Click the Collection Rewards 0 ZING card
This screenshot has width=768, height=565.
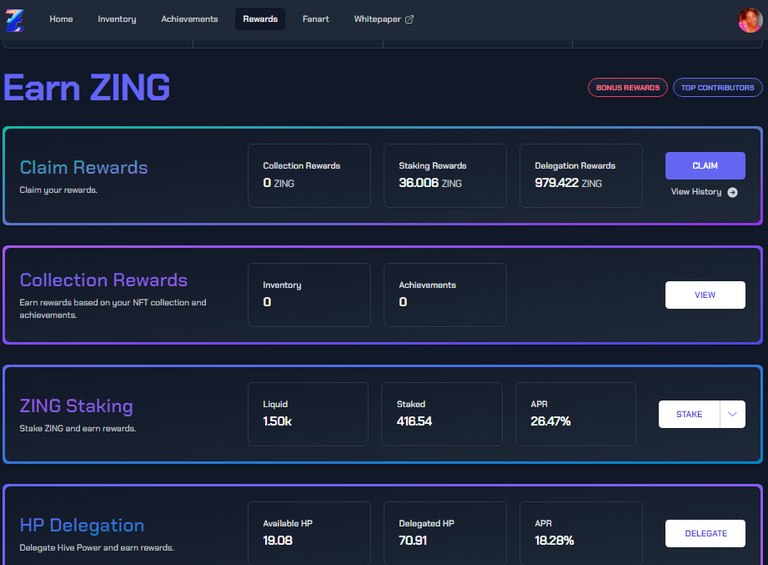tap(309, 176)
